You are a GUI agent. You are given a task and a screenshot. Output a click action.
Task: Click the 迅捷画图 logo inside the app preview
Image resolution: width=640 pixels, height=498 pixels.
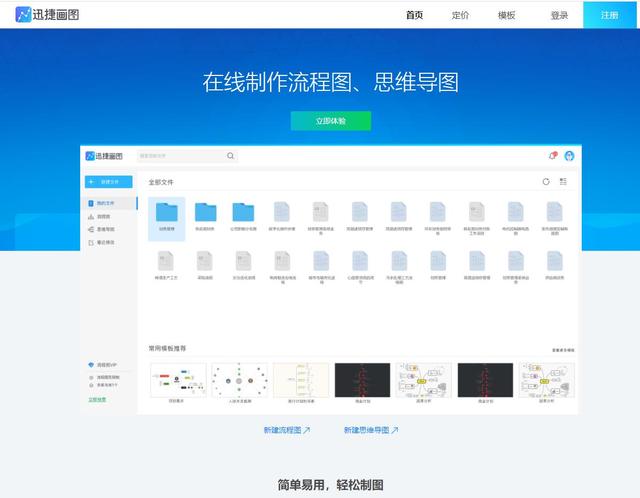tap(104, 156)
